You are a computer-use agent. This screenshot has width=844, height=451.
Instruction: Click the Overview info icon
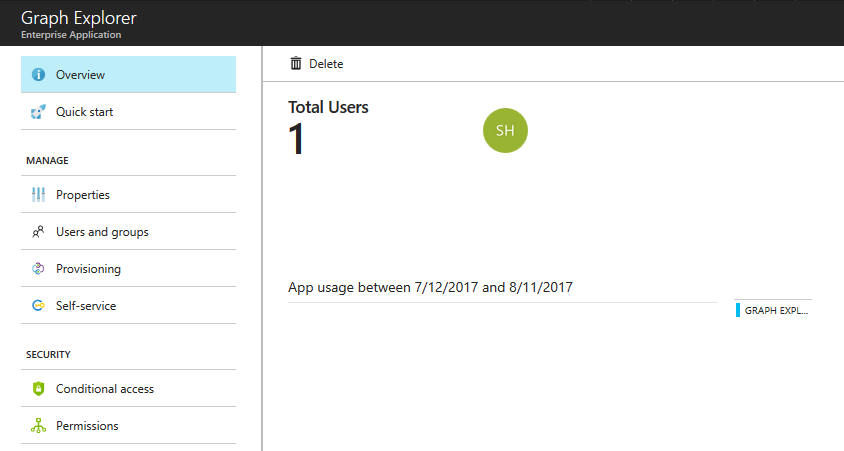[x=38, y=74]
